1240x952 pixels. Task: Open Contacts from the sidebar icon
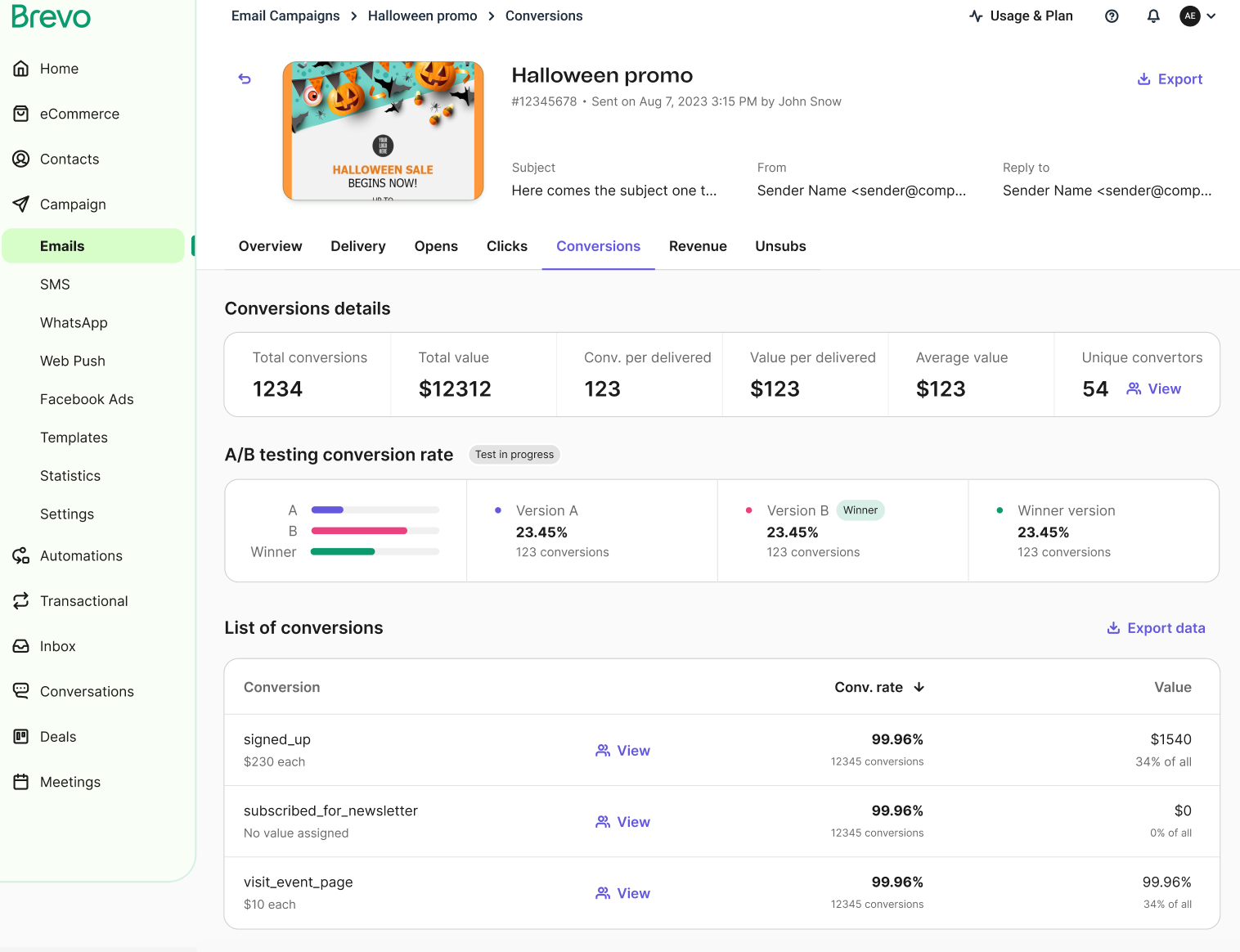pyautogui.click(x=21, y=159)
